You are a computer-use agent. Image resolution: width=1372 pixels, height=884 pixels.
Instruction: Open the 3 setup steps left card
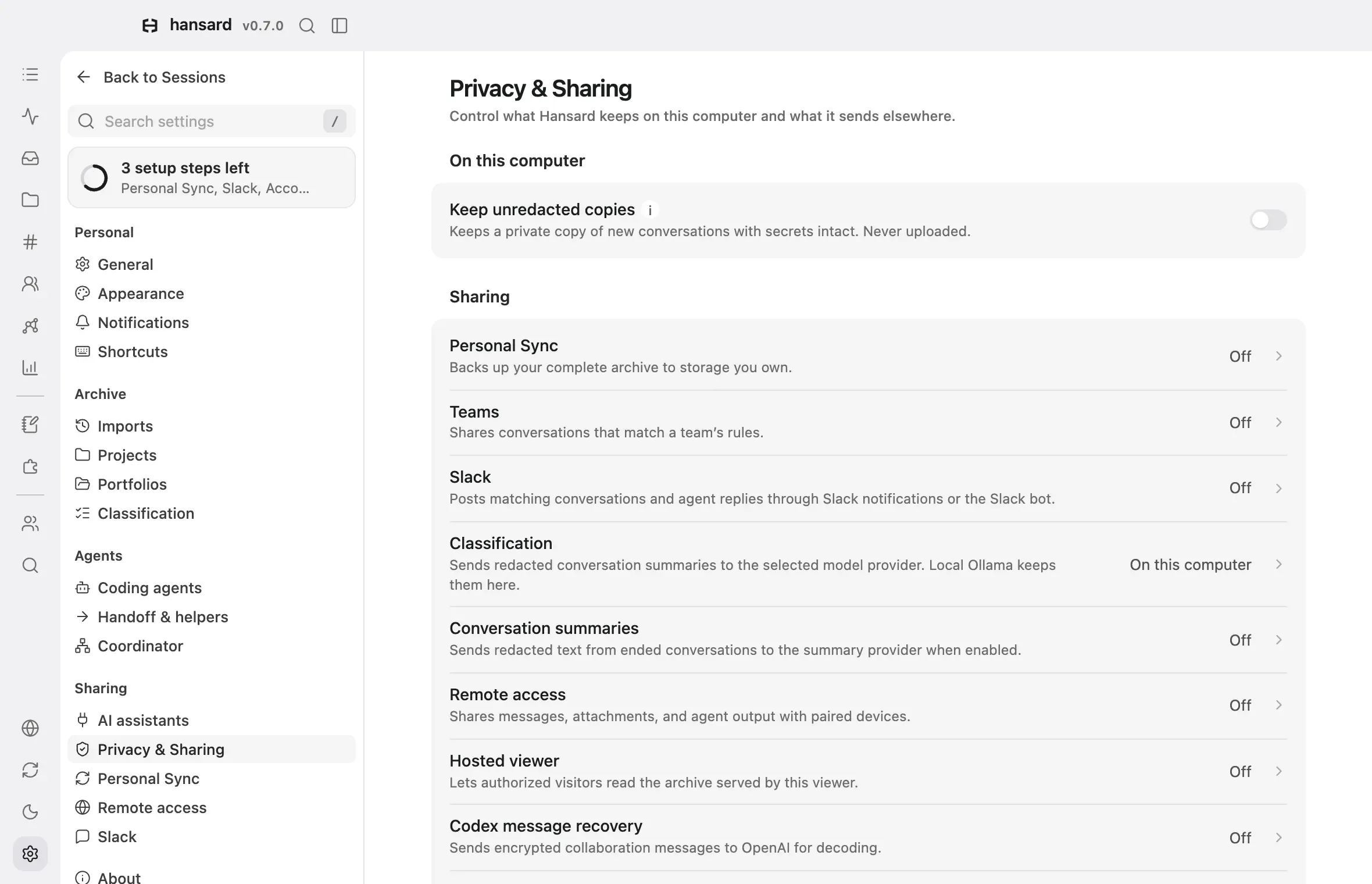coord(212,177)
